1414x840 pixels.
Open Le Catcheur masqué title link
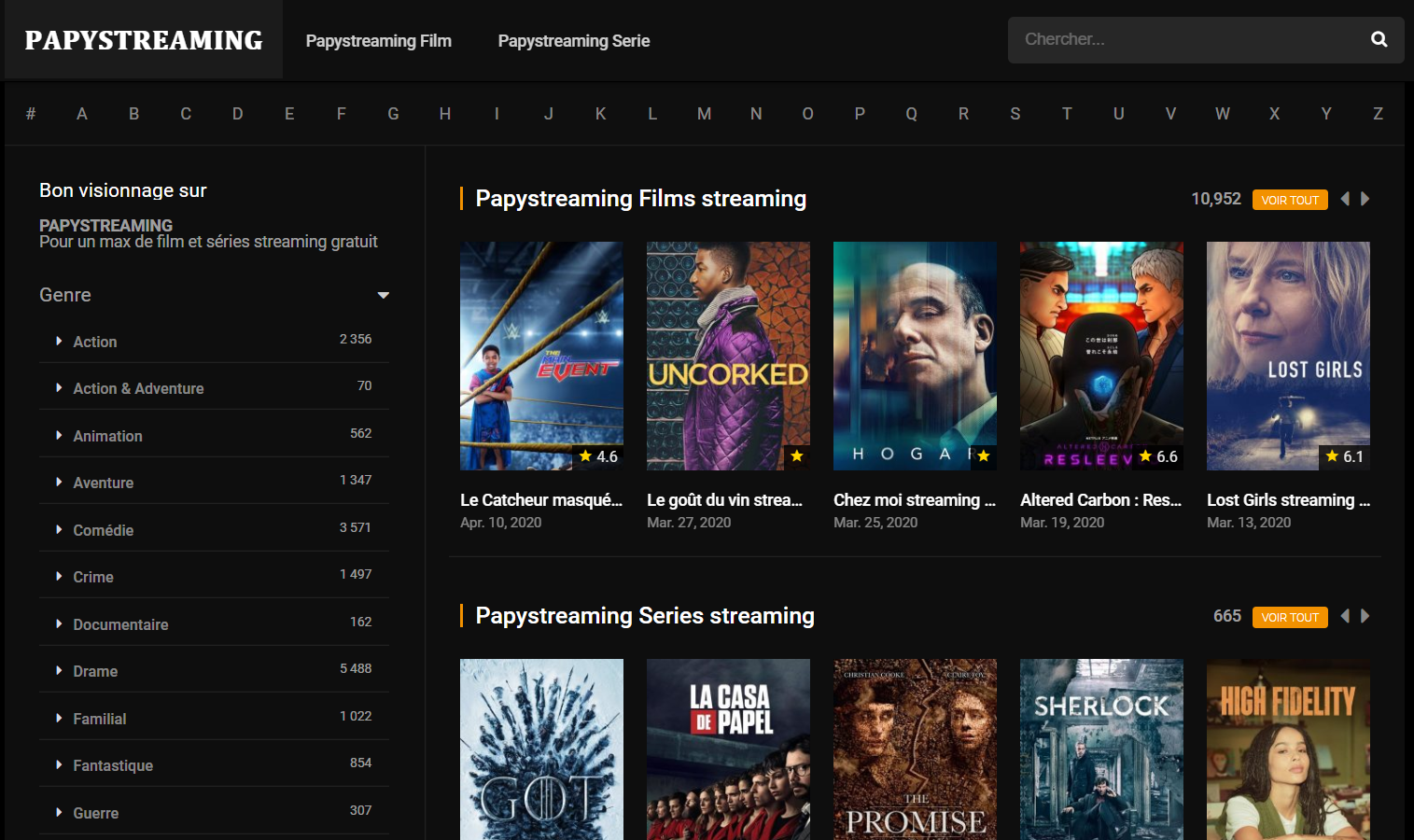click(x=541, y=500)
